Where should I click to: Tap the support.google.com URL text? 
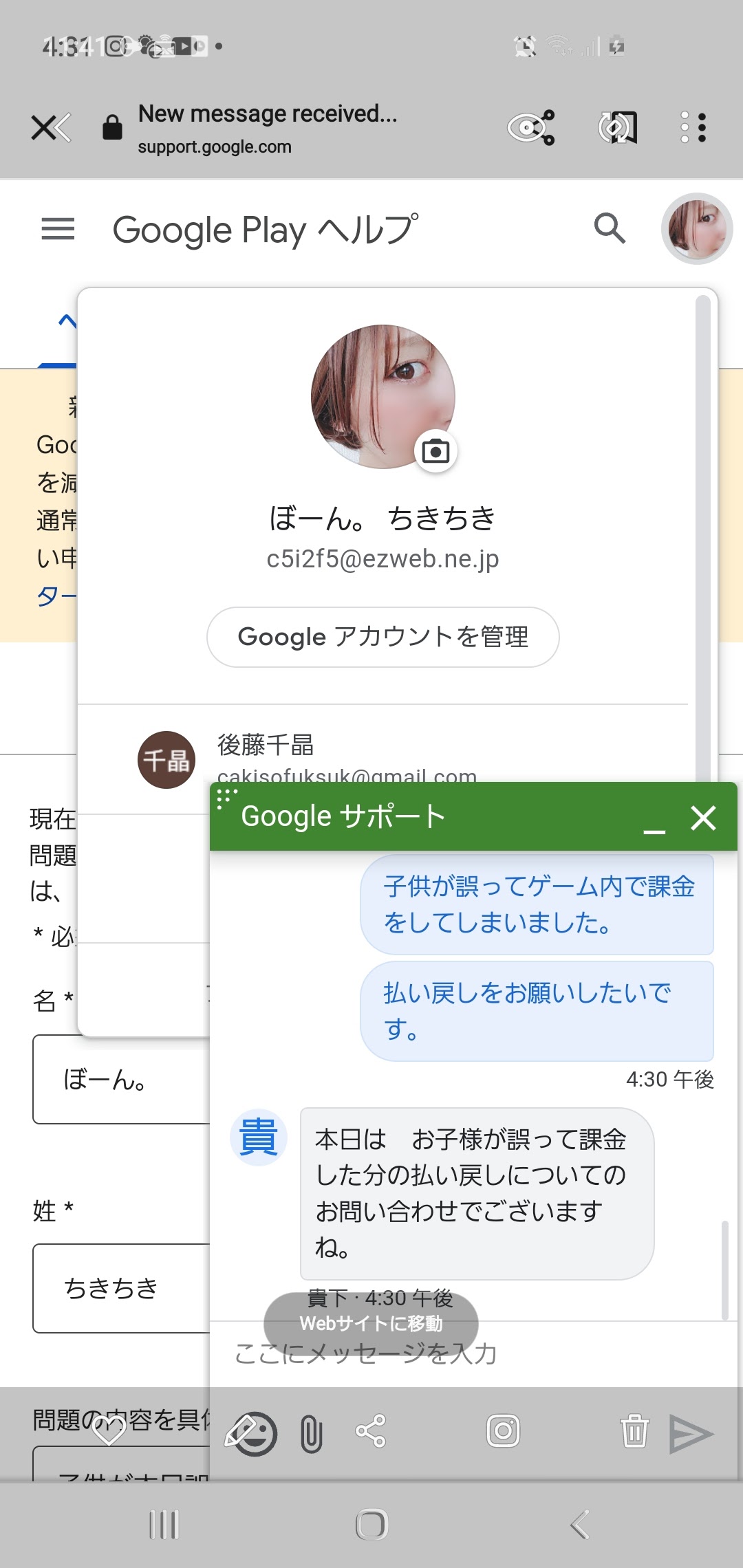215,146
